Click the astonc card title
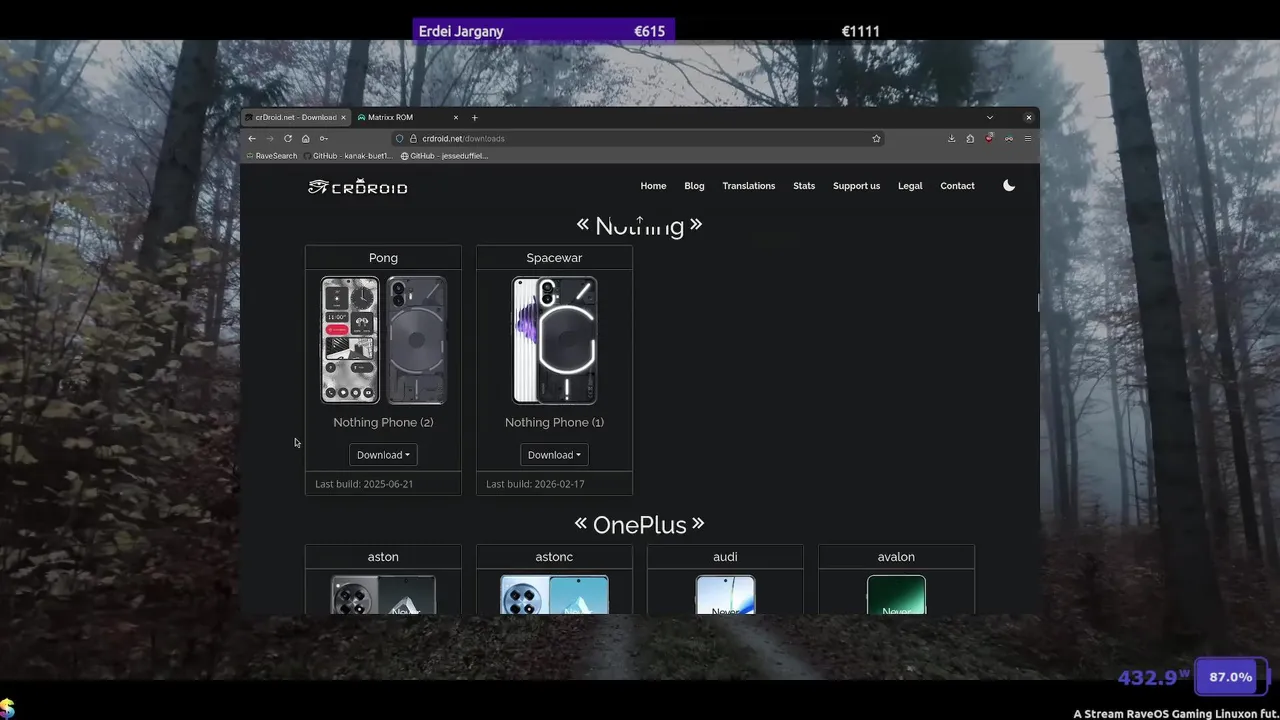This screenshot has height=720, width=1280. (554, 557)
